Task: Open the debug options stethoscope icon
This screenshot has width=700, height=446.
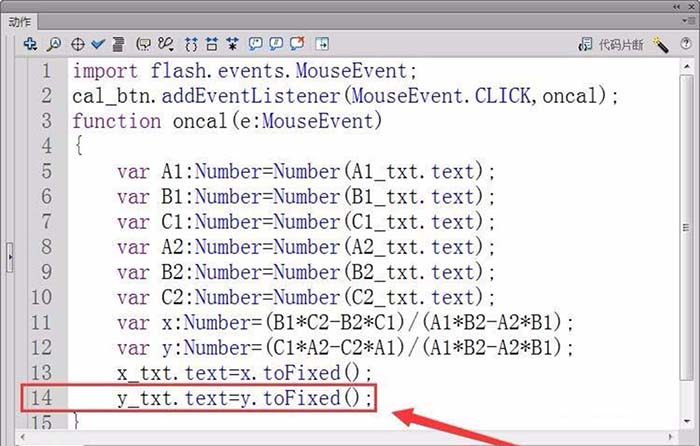Action: 166,44
